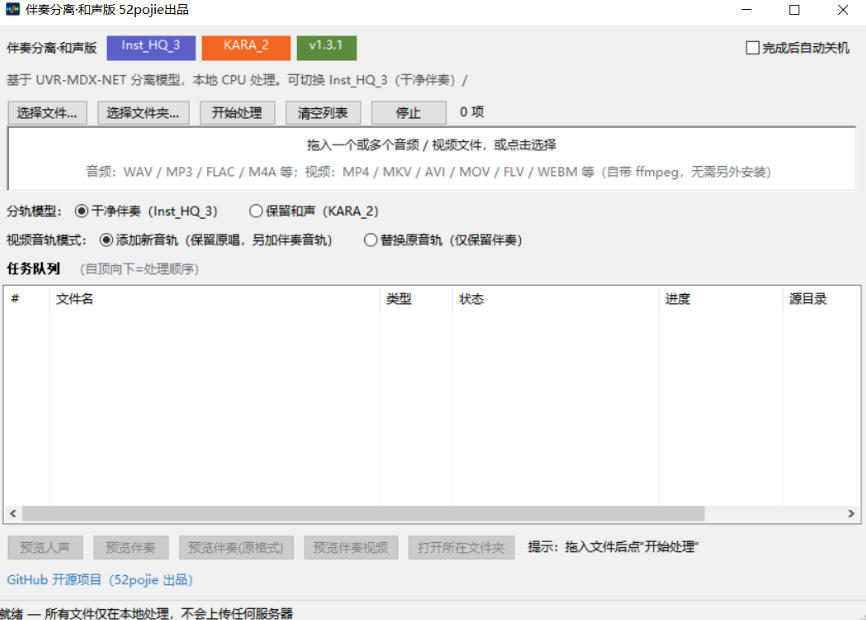Click the status bar 就绪 message
866x620 pixels.
[x=147, y=613]
